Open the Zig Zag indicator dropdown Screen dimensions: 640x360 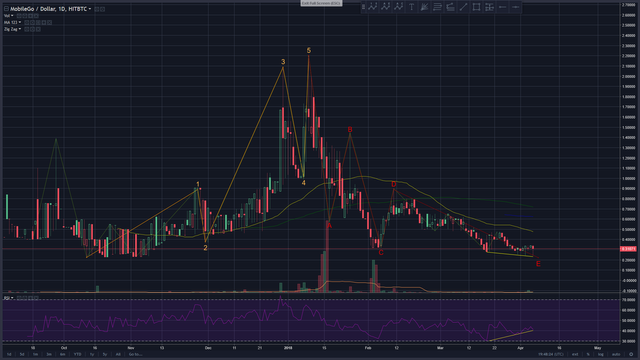[x=20, y=29]
